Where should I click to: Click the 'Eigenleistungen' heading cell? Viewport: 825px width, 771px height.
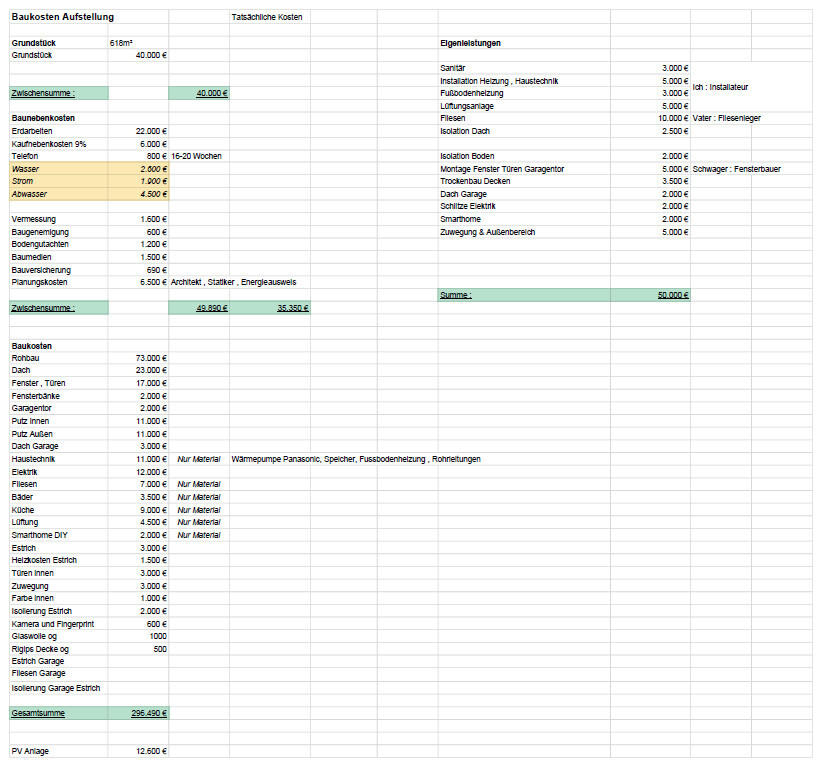pyautogui.click(x=470, y=43)
